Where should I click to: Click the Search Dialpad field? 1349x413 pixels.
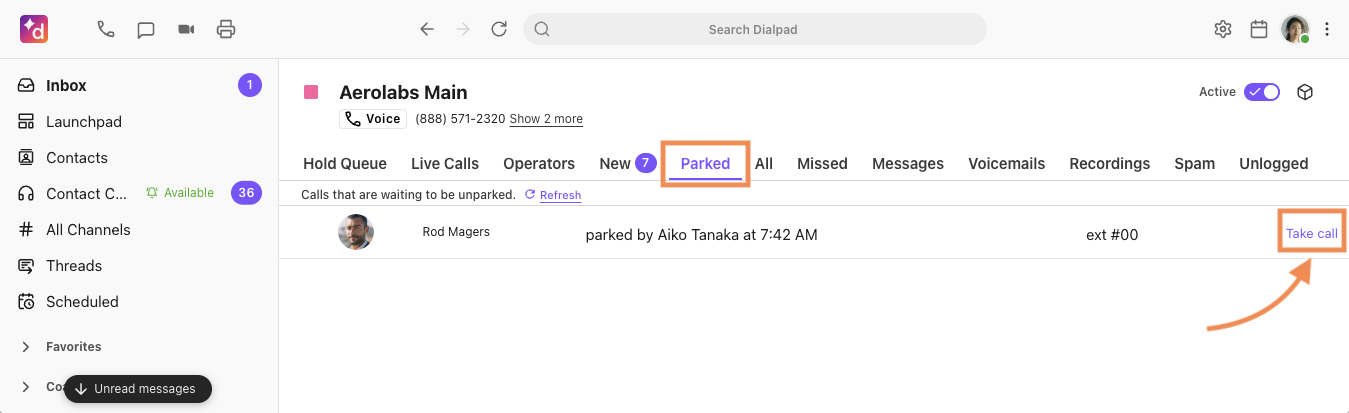[755, 29]
